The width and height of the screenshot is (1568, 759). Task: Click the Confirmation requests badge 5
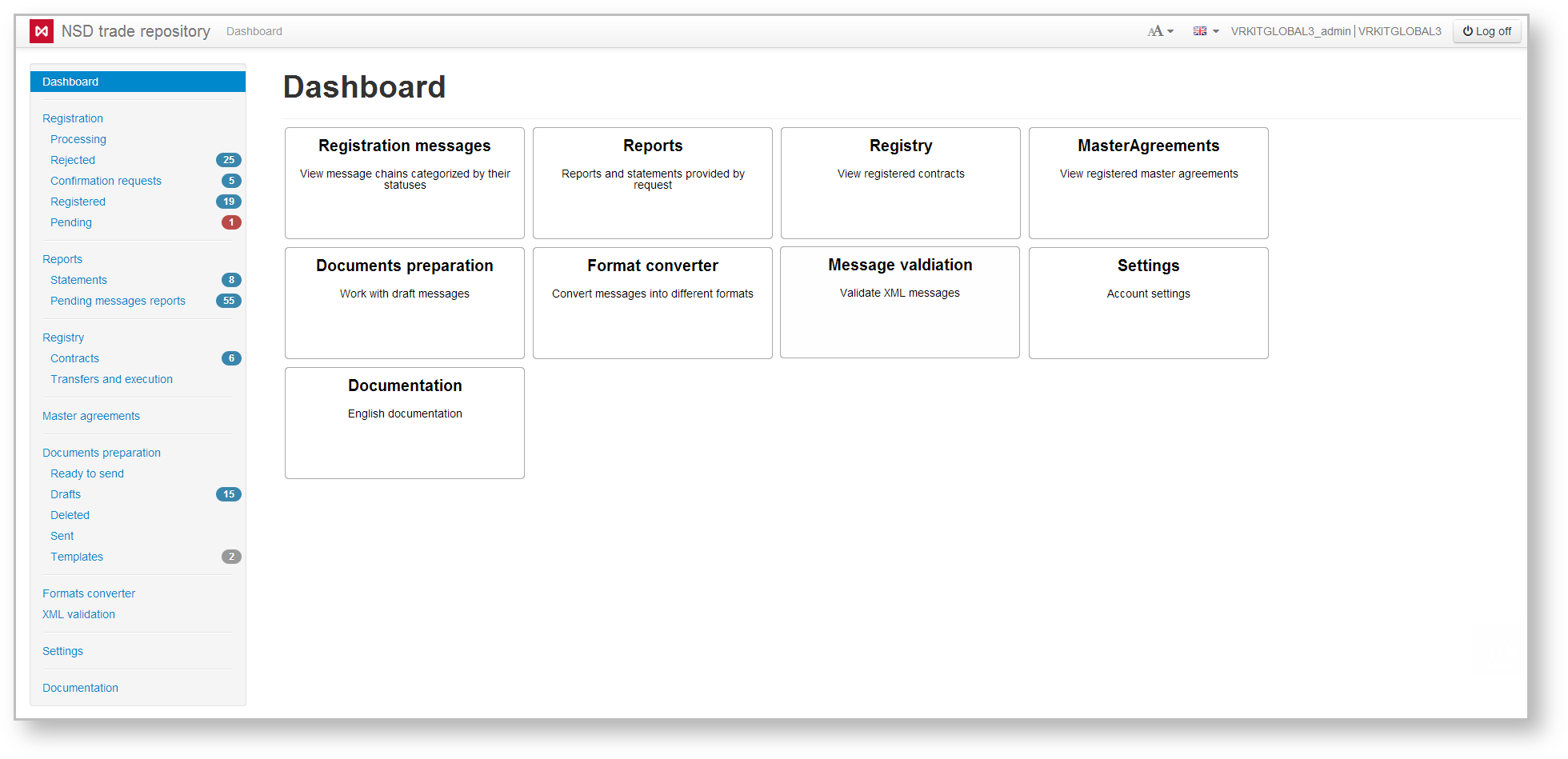tap(231, 181)
